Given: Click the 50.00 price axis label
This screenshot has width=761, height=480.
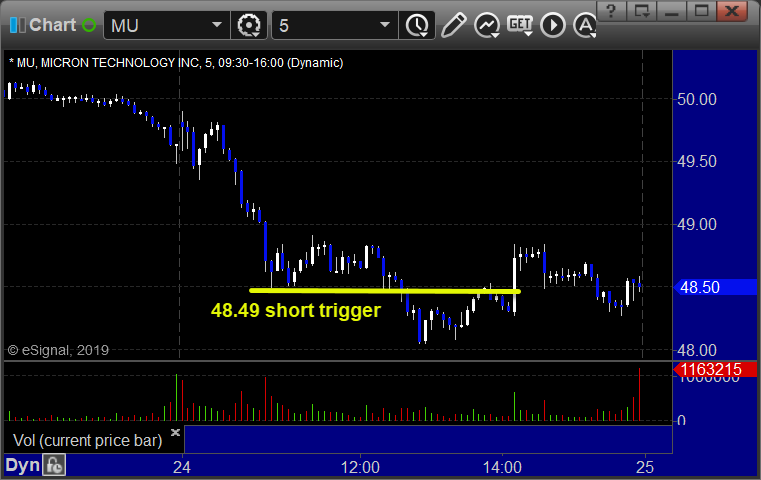Looking at the screenshot, I should point(697,99).
